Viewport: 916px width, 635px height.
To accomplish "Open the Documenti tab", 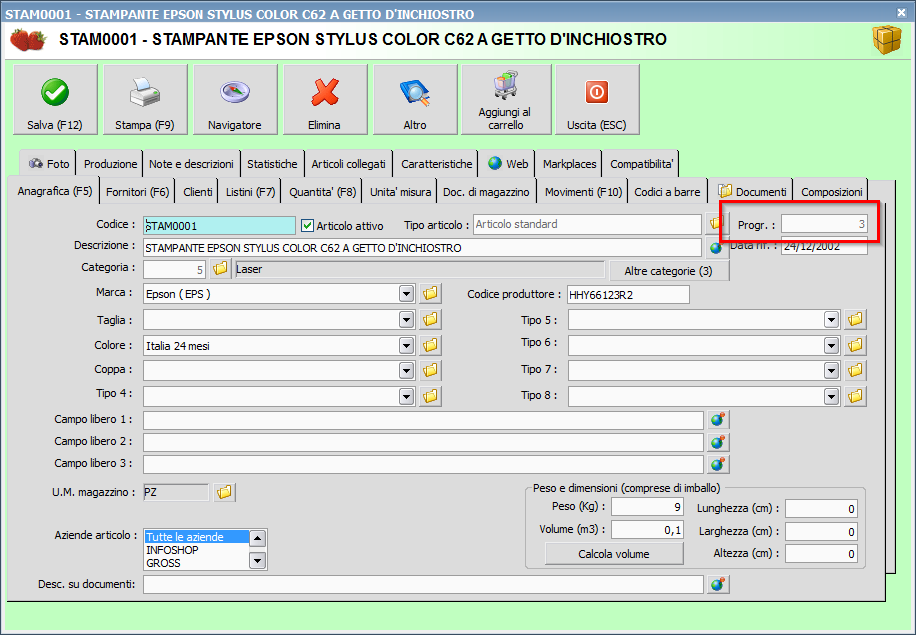I will pos(752,192).
